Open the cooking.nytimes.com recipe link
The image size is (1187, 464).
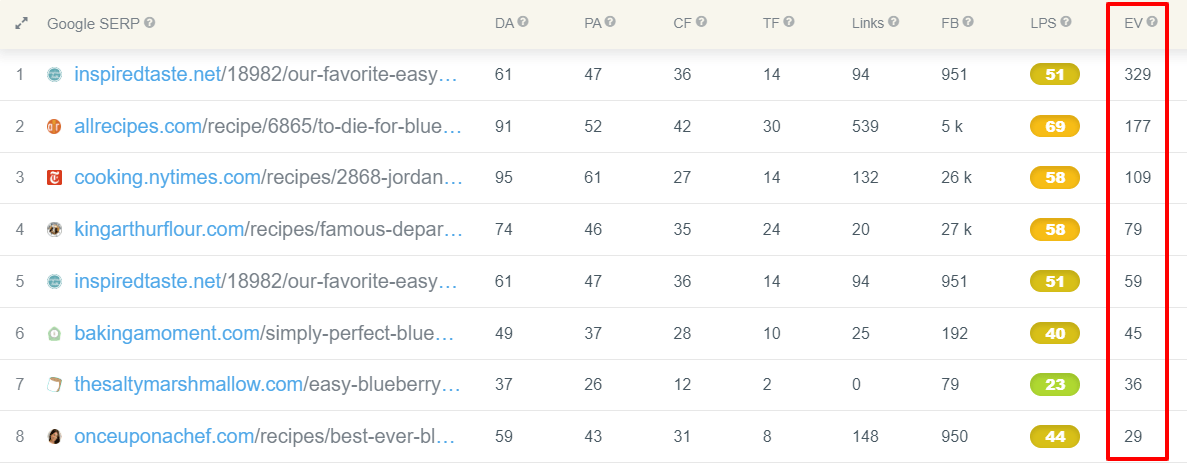click(268, 178)
